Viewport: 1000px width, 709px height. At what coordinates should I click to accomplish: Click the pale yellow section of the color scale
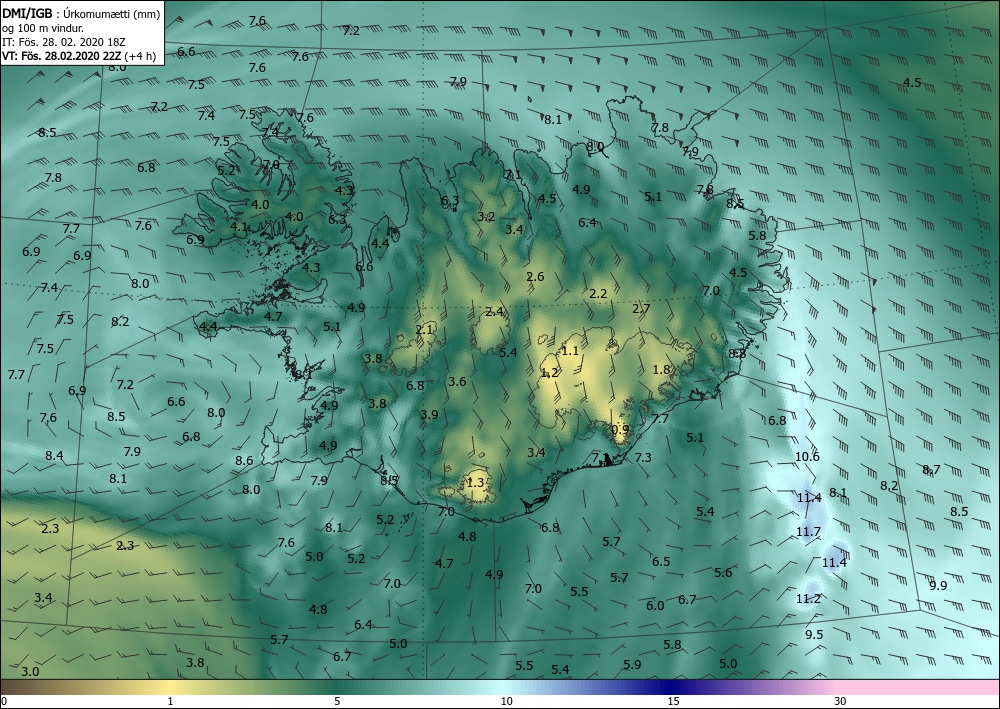point(170,687)
